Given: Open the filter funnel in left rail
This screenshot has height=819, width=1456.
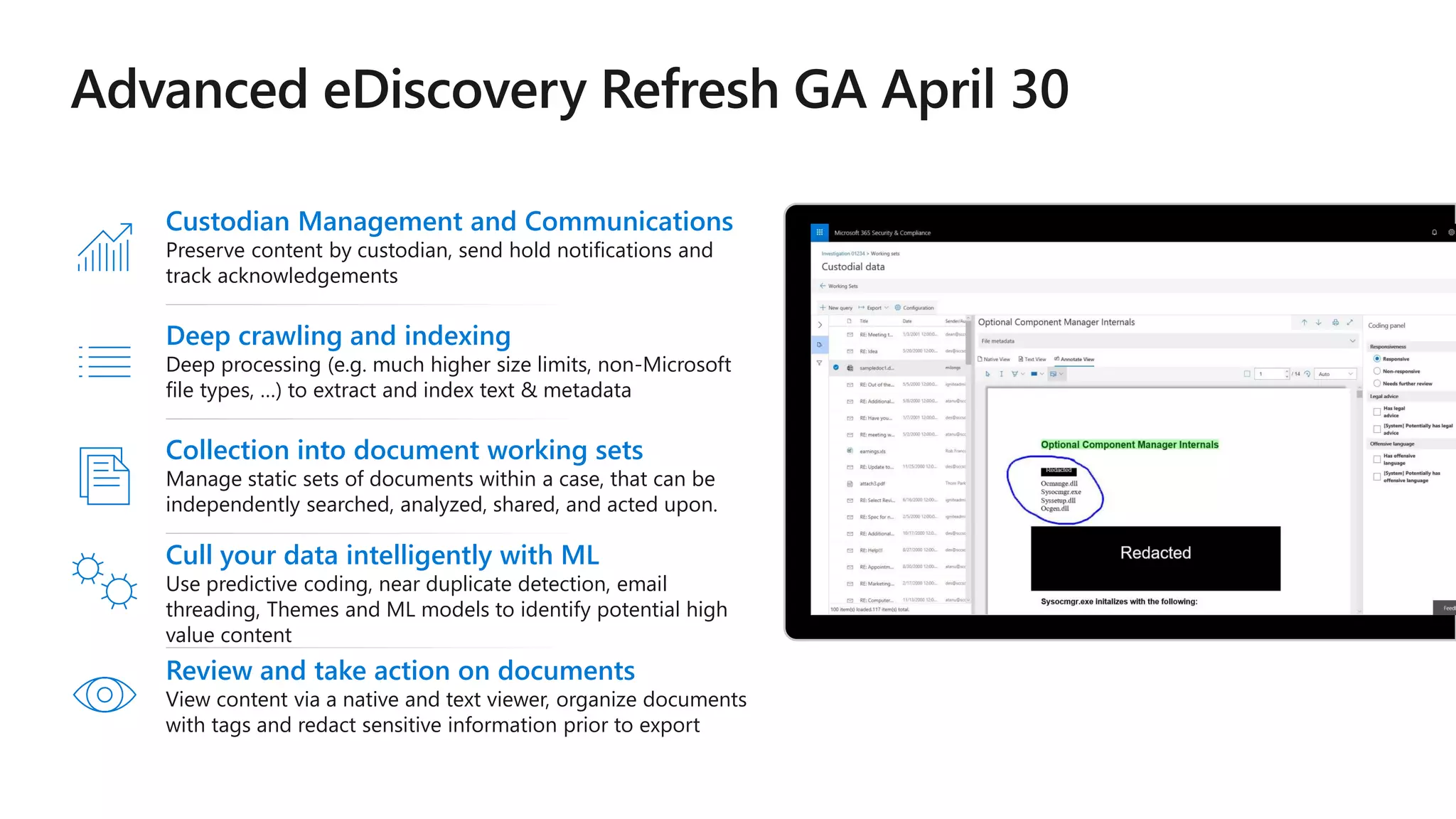Looking at the screenshot, I should [819, 363].
